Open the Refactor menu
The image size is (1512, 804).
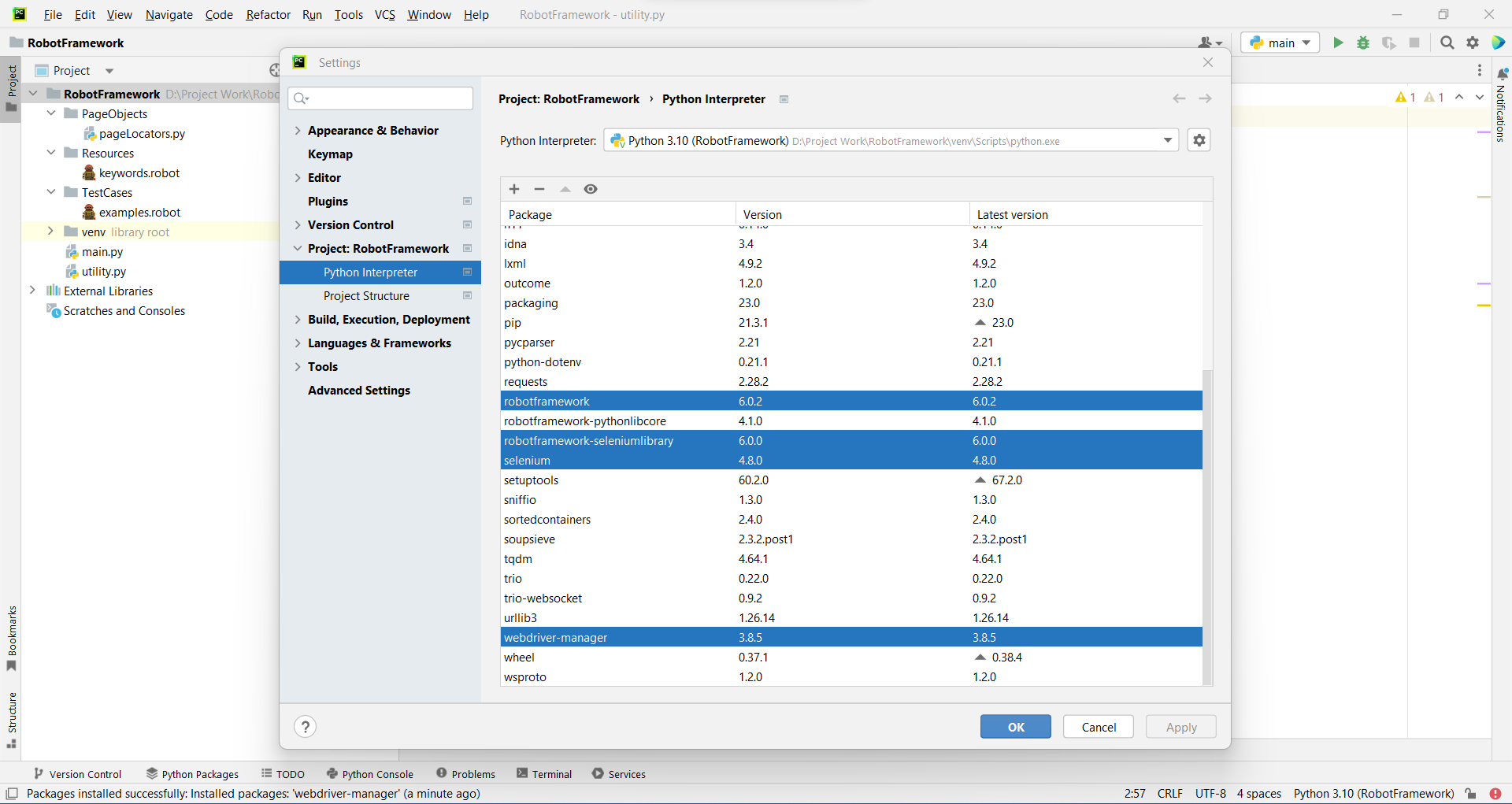pyautogui.click(x=268, y=14)
